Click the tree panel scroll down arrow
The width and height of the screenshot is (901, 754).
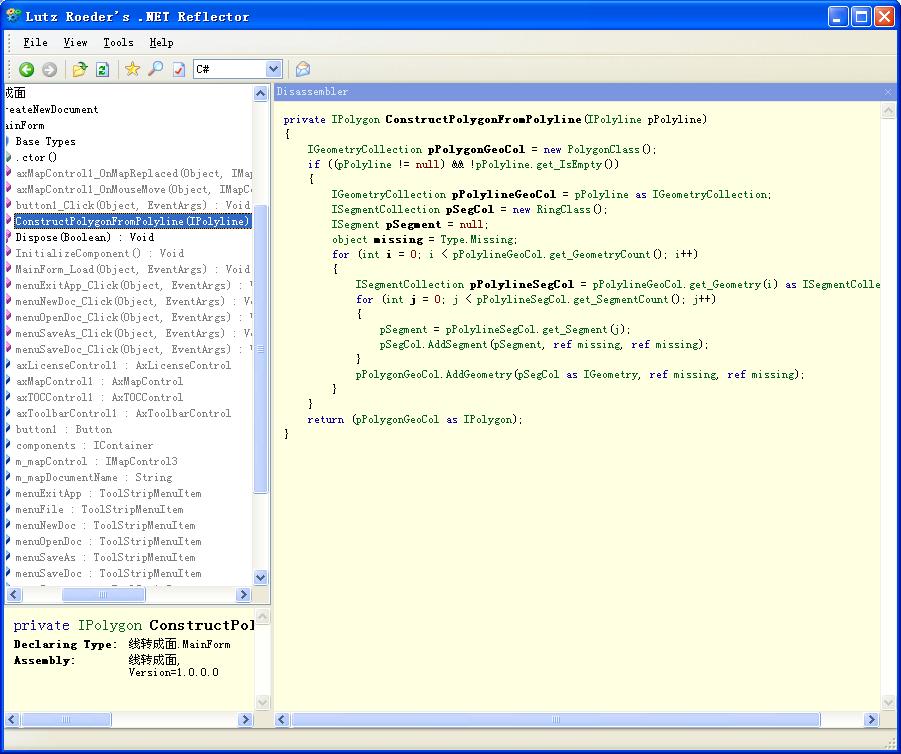(260, 578)
